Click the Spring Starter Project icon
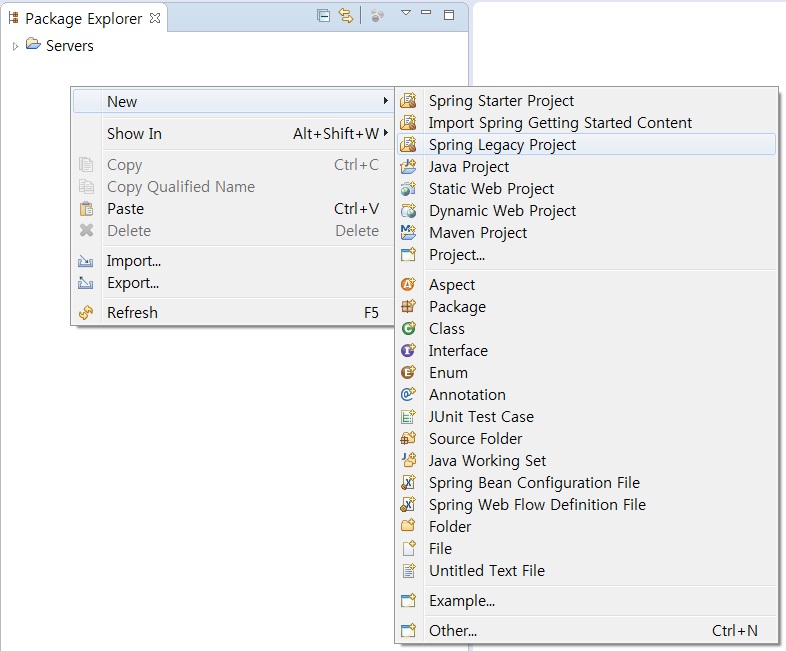 click(x=408, y=100)
